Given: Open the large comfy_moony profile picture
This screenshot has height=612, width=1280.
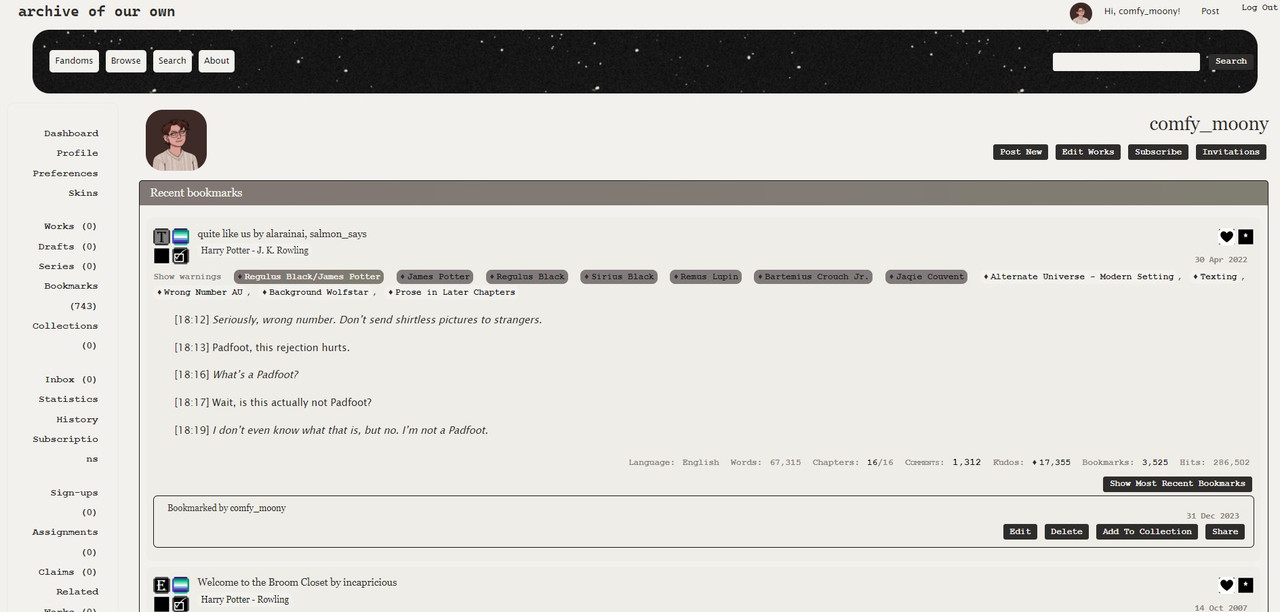Looking at the screenshot, I should pyautogui.click(x=176, y=140).
